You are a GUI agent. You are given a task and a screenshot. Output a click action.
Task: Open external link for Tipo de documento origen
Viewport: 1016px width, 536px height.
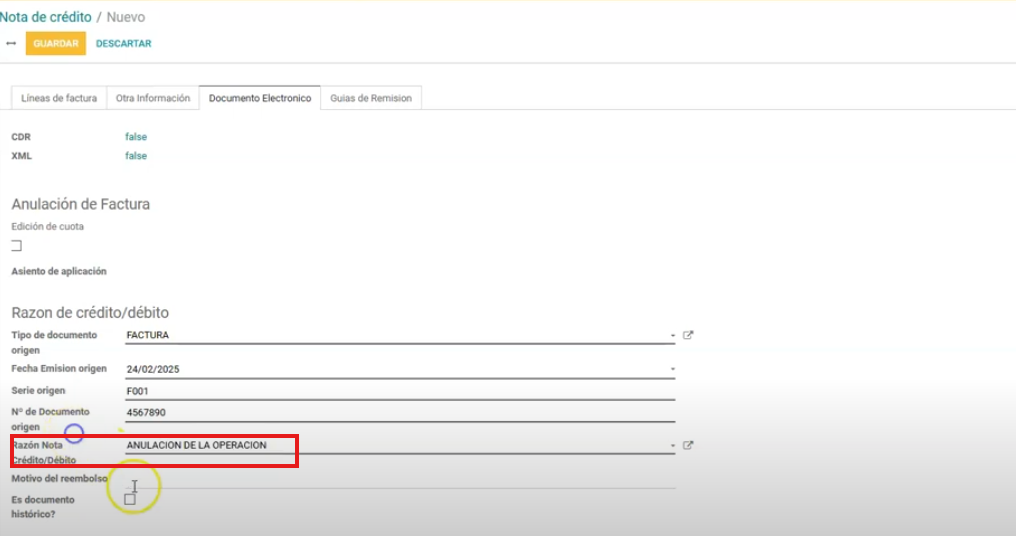coord(688,335)
